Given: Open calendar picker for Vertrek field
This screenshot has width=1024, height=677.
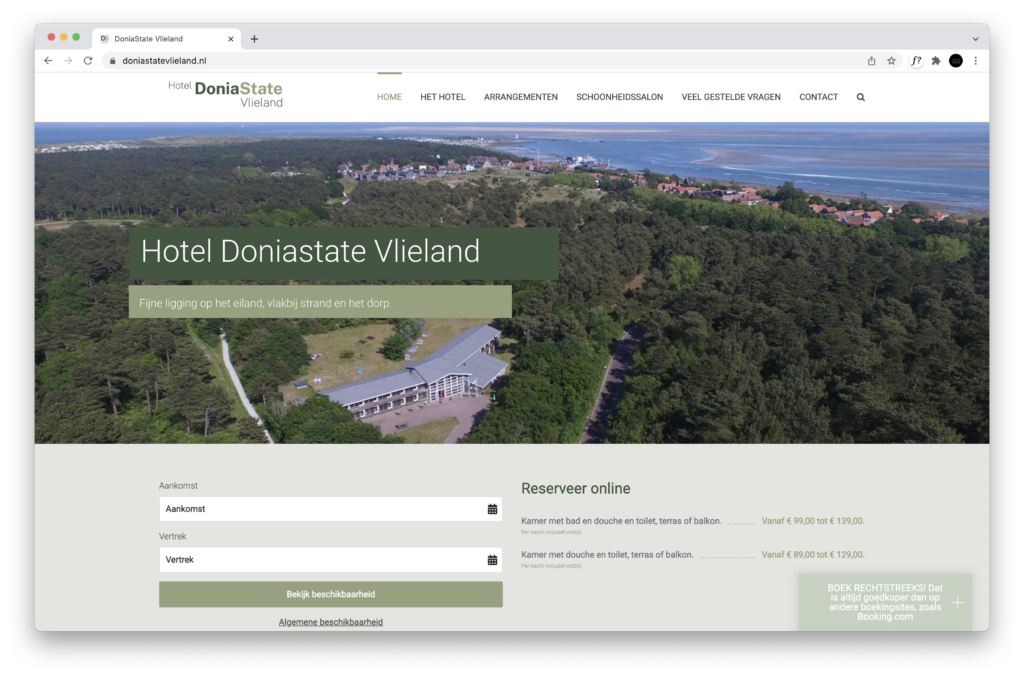Looking at the screenshot, I should click(x=492, y=560).
